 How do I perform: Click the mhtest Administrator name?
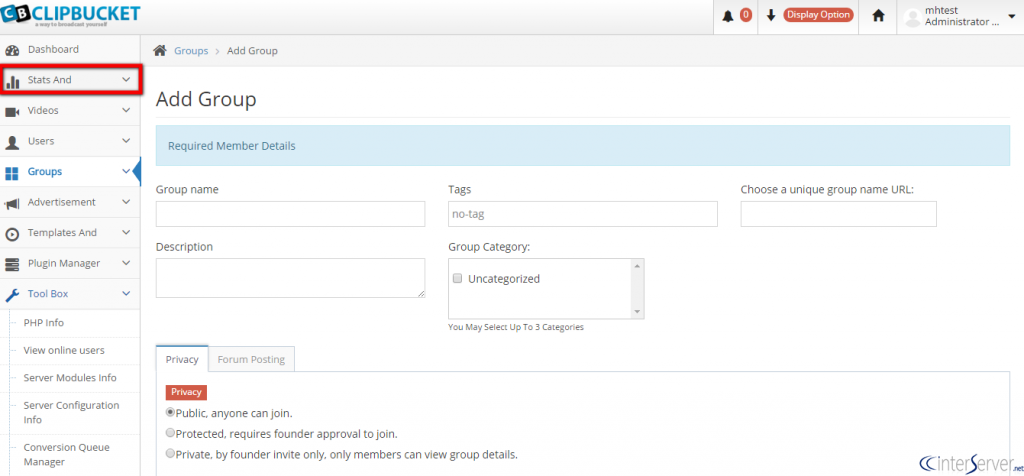click(962, 16)
